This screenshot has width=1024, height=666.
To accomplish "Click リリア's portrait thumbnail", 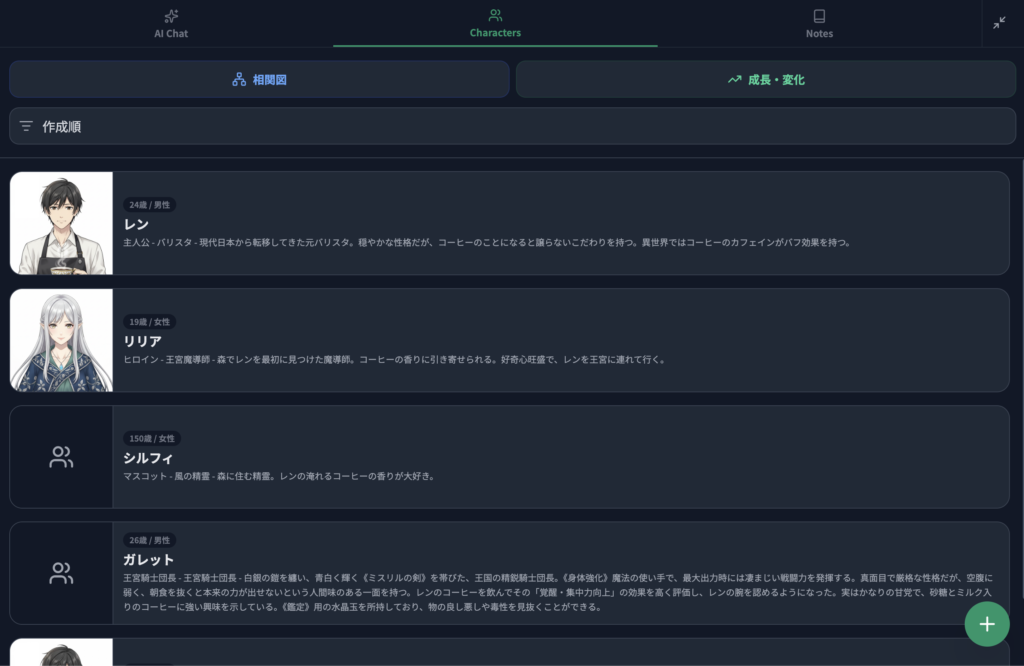I will 61,340.
